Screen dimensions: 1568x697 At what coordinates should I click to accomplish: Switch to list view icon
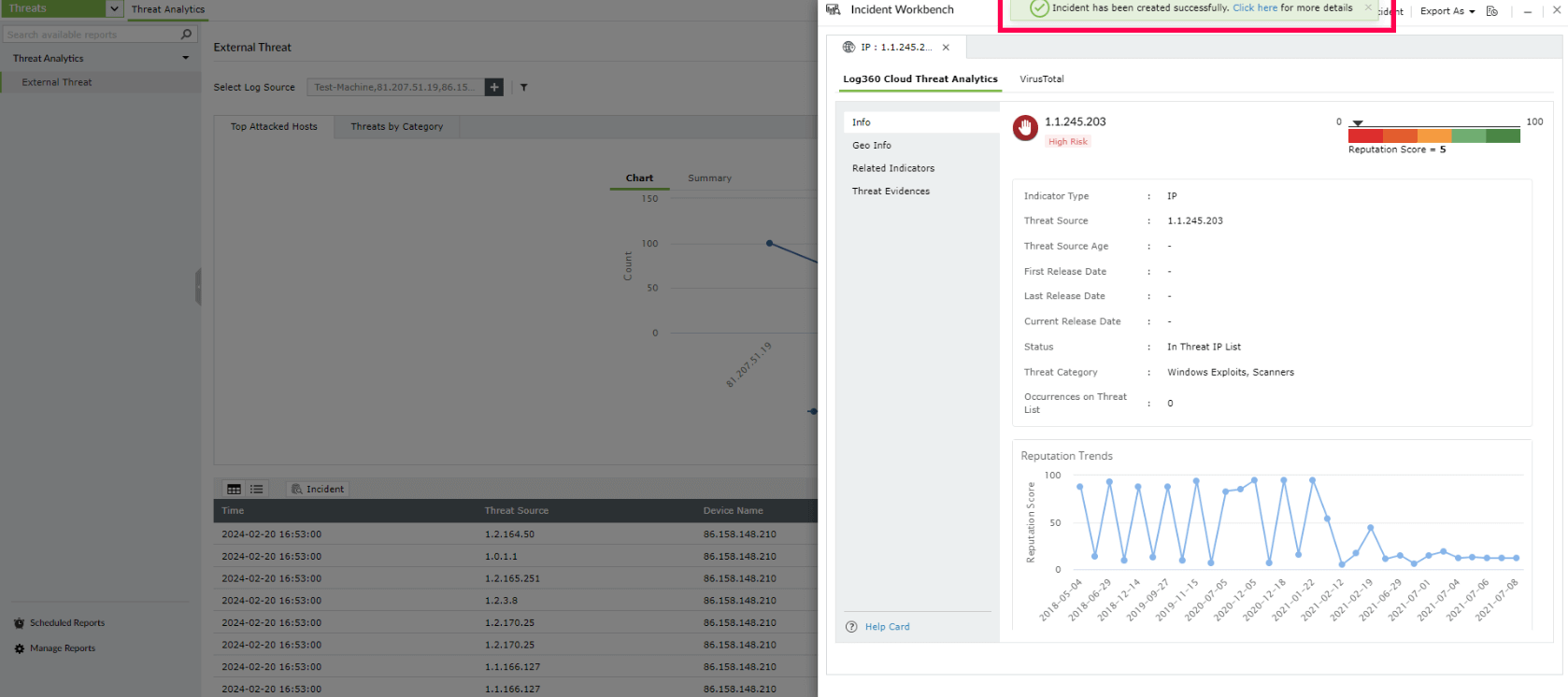coord(256,489)
